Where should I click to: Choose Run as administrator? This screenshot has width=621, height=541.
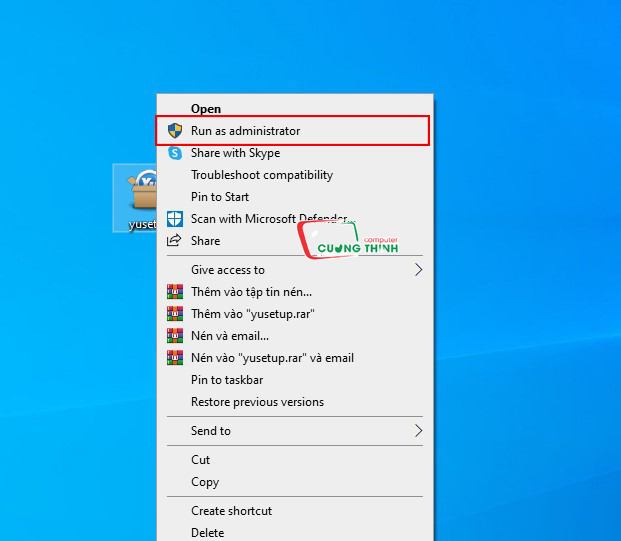[x=295, y=131]
